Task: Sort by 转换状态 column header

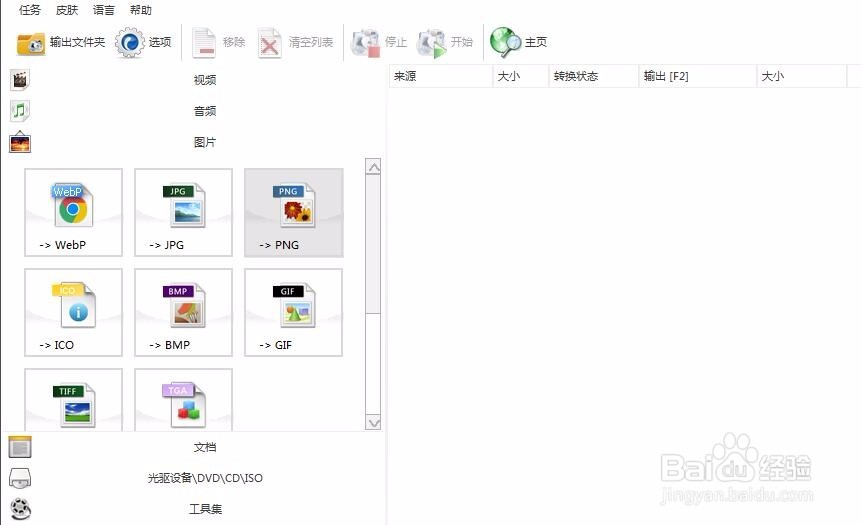Action: click(x=593, y=76)
